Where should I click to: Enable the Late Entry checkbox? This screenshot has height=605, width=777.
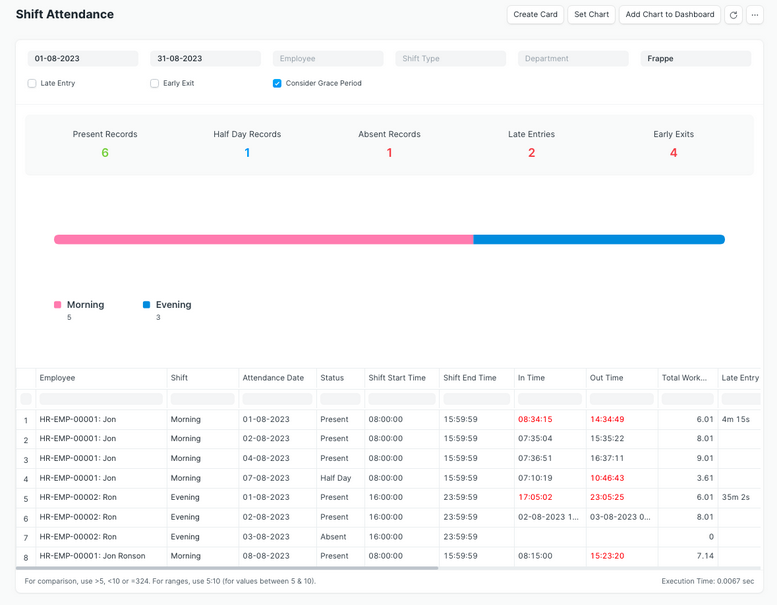[x=32, y=84]
